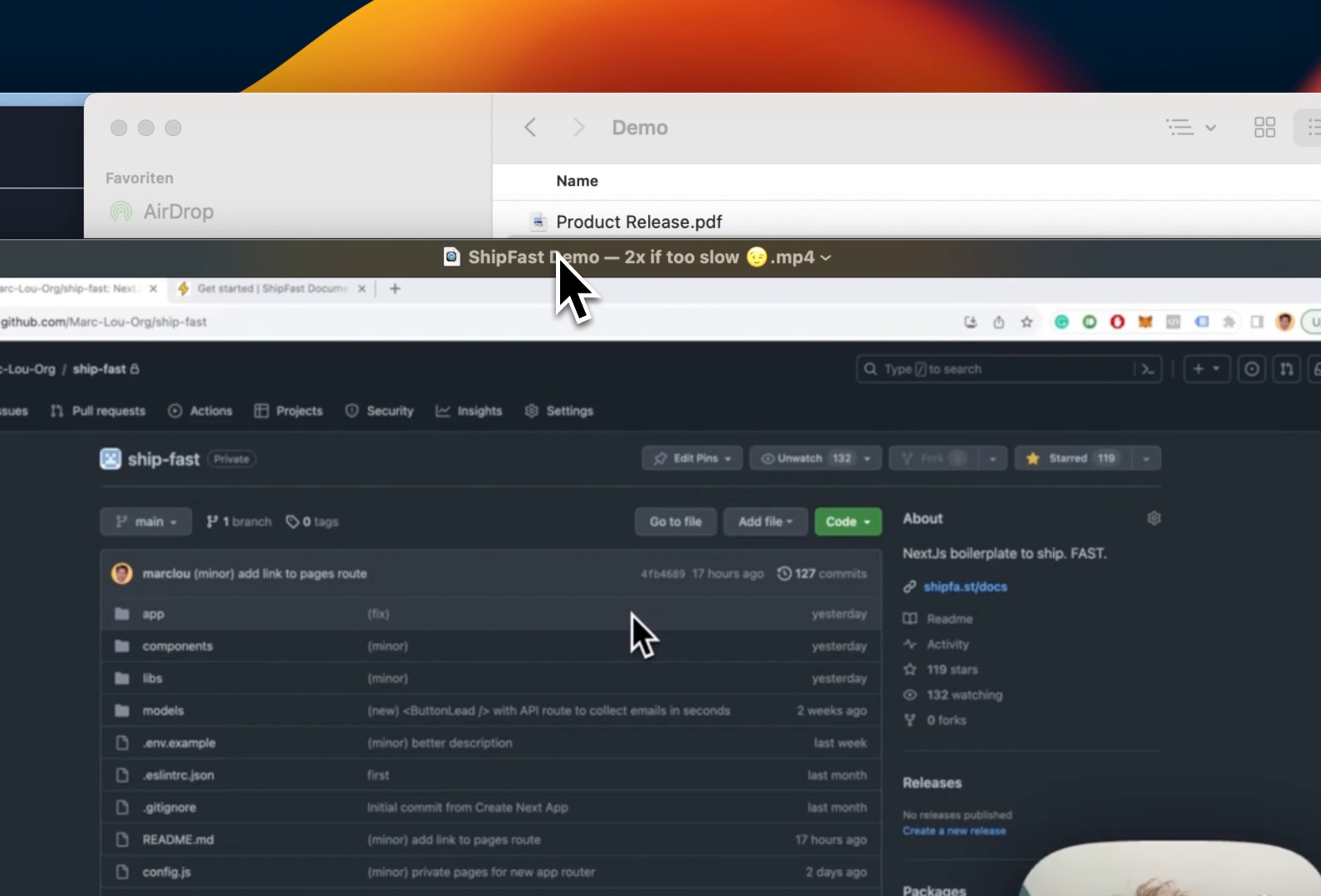
Task: Go back in Finder Demo window
Action: pos(530,128)
